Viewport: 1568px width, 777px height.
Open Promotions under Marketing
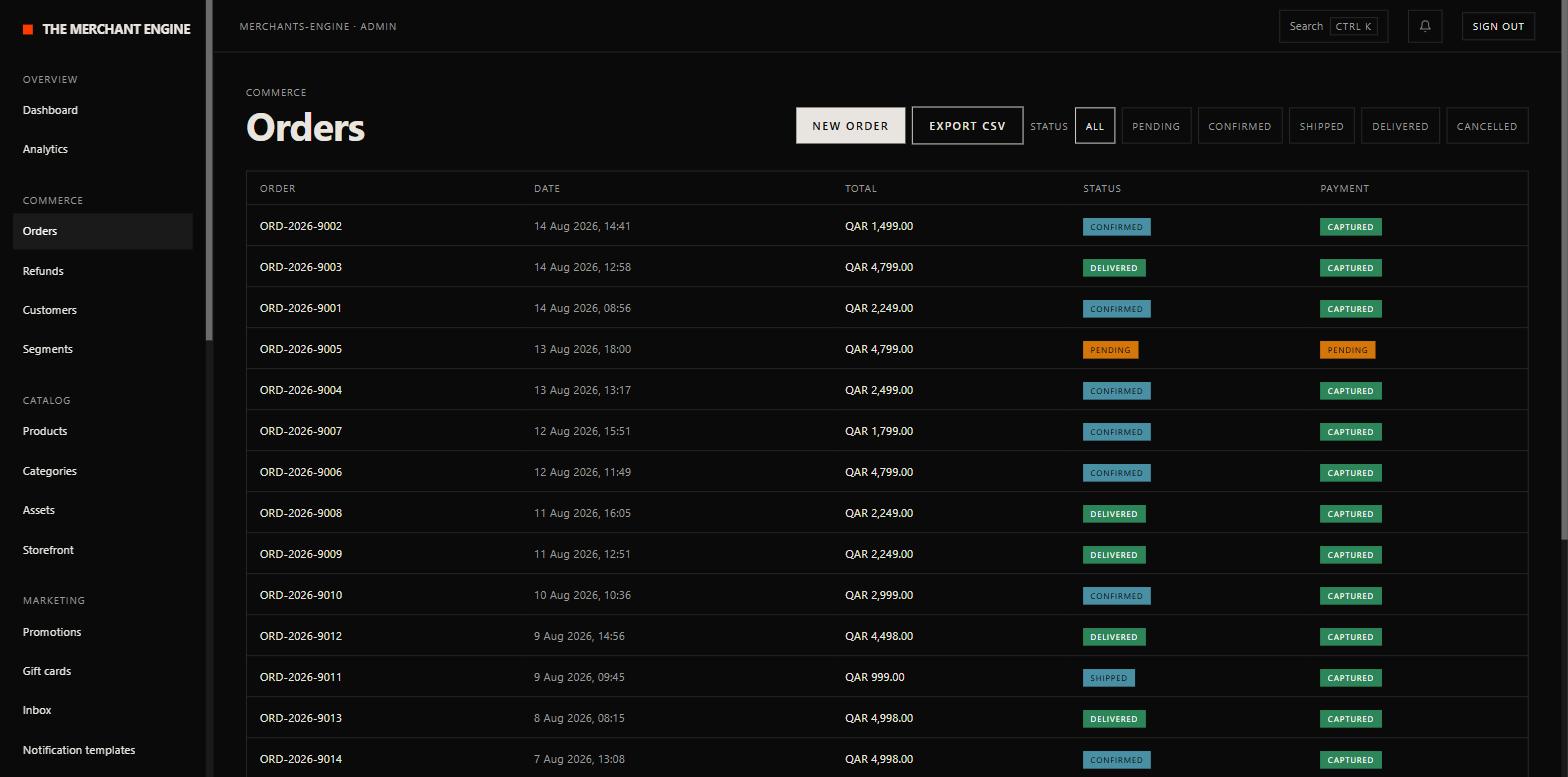click(102, 632)
